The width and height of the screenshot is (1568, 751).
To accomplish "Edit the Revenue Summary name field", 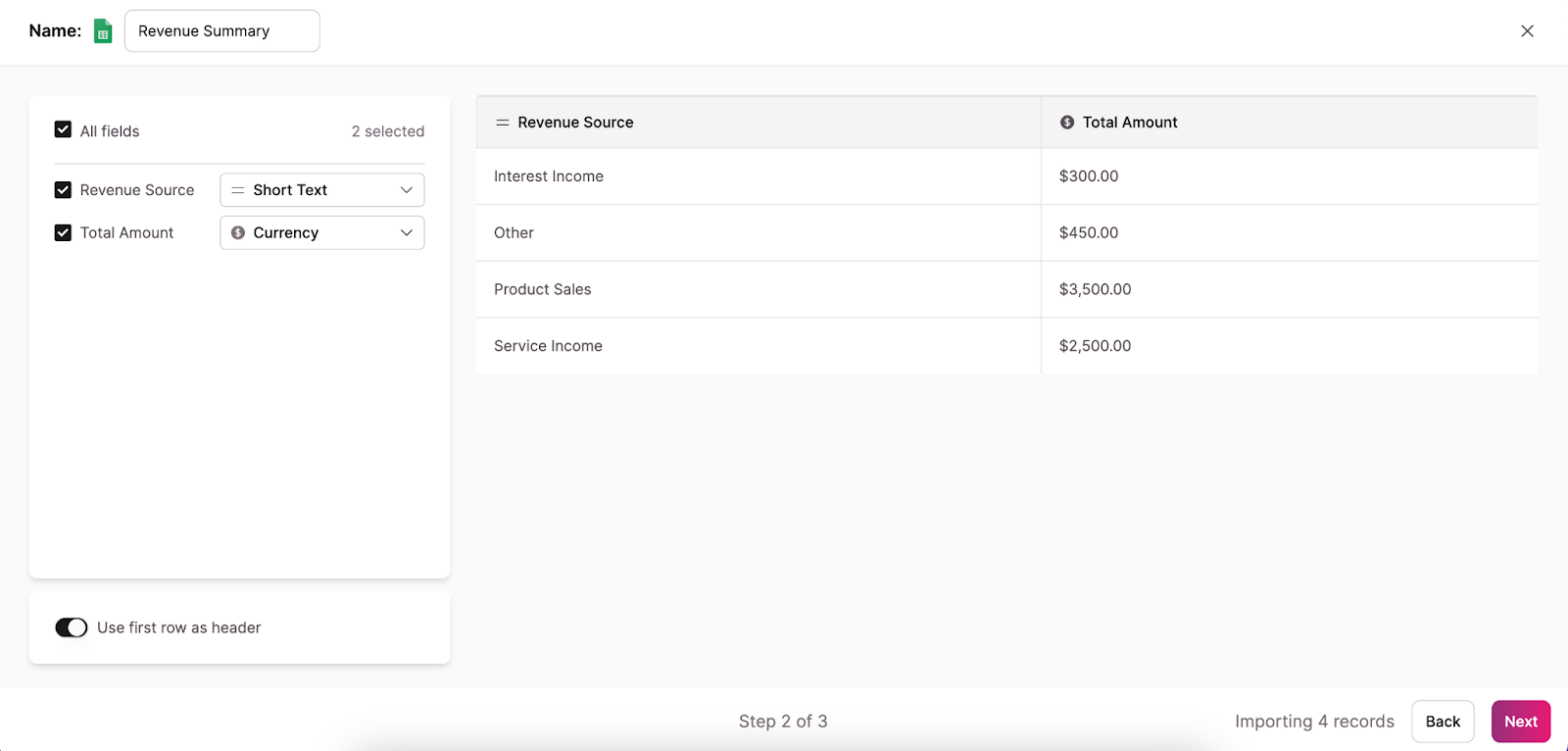I will point(221,31).
